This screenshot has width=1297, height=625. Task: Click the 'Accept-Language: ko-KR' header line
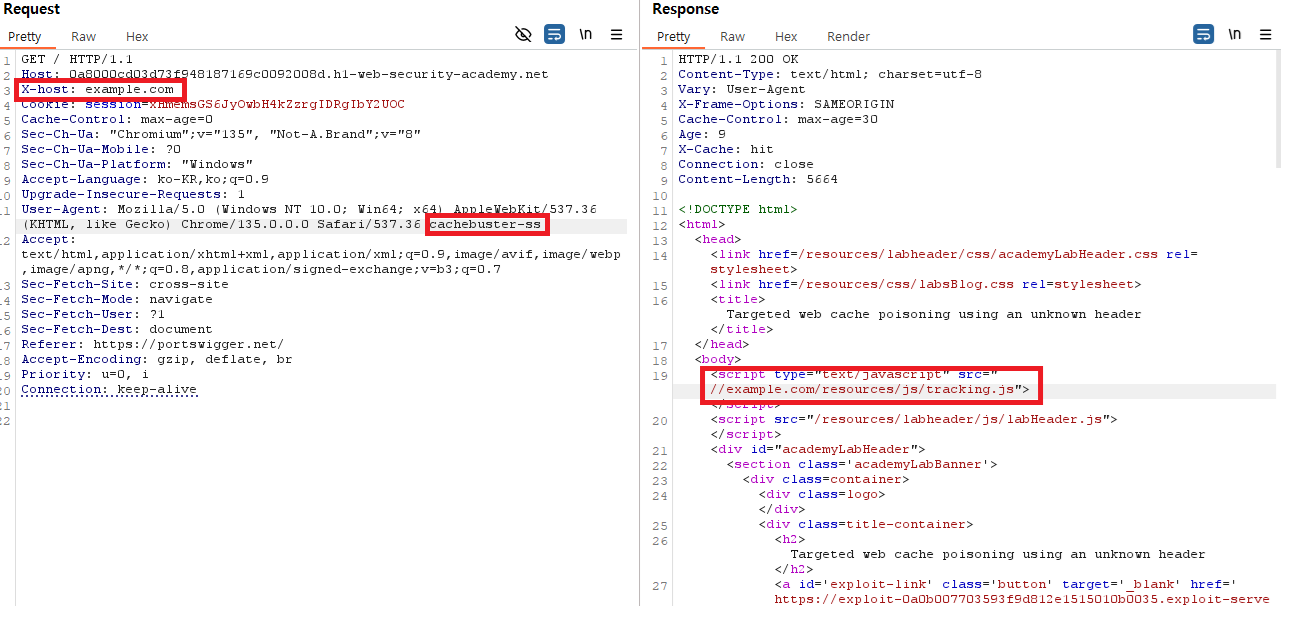145,179
